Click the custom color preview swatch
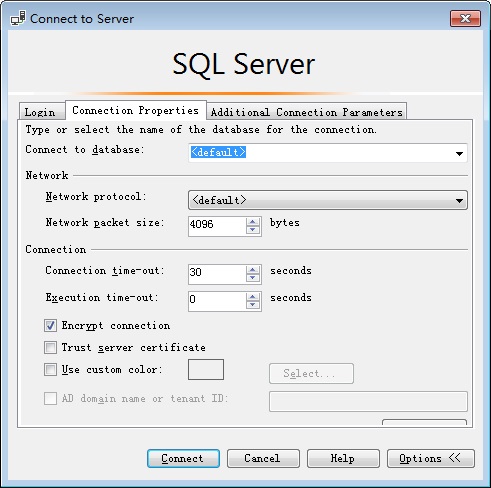Image resolution: width=491 pixels, height=488 pixels. [206, 369]
